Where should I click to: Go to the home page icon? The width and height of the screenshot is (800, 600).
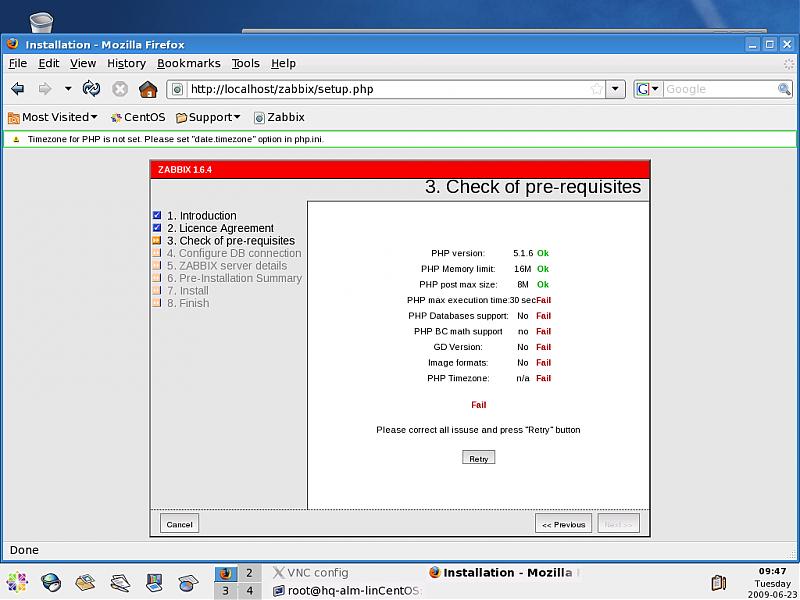tap(148, 89)
